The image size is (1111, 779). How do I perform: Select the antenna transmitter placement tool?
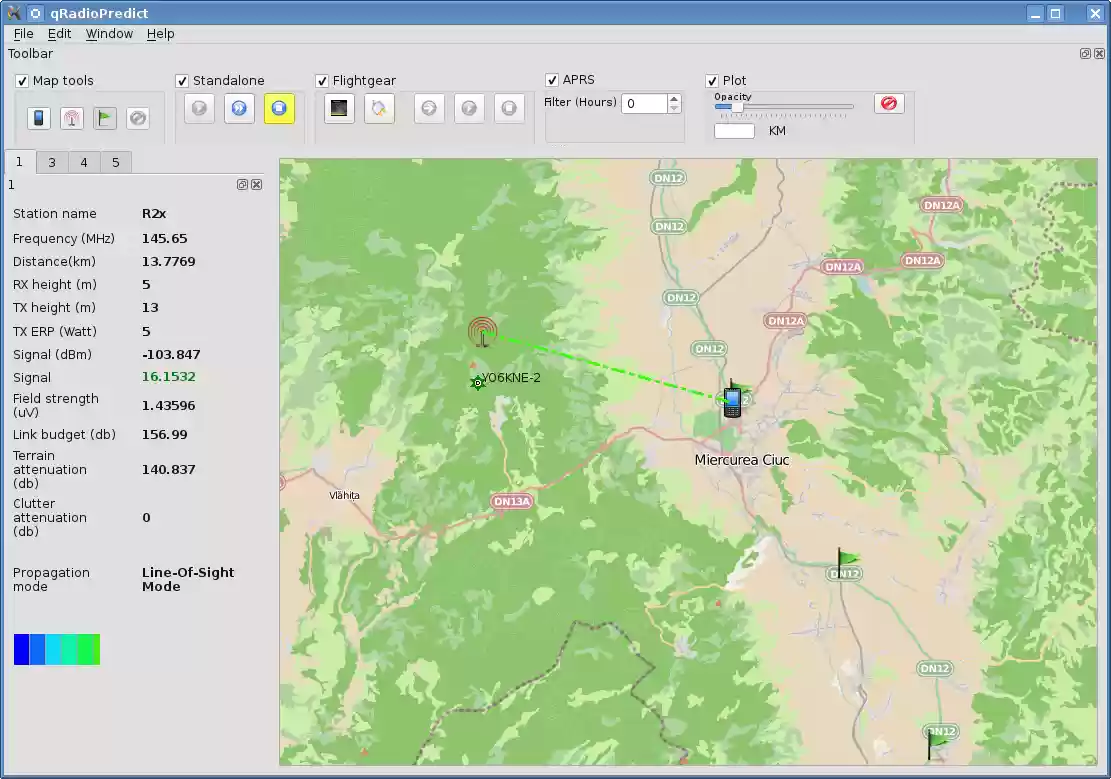click(x=71, y=118)
